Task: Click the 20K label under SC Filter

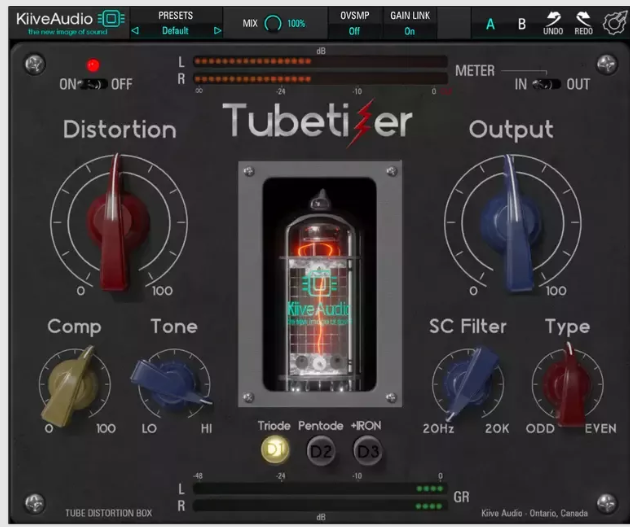Action: (497, 429)
